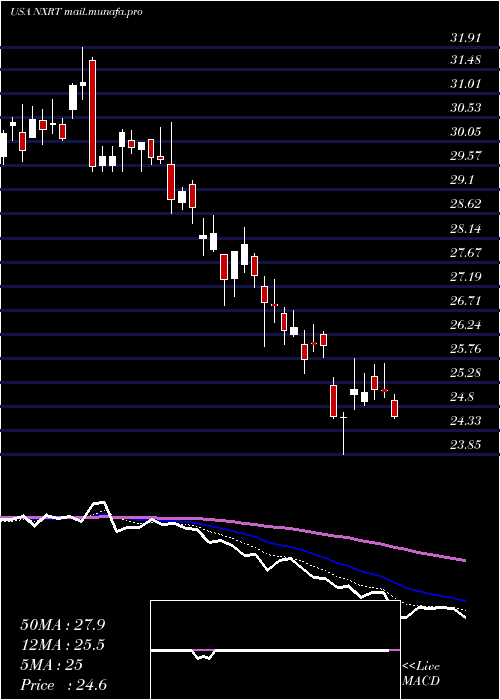This screenshot has height=700, width=500.
Task: Click the 28.14 price axis label
Action: (466, 229)
